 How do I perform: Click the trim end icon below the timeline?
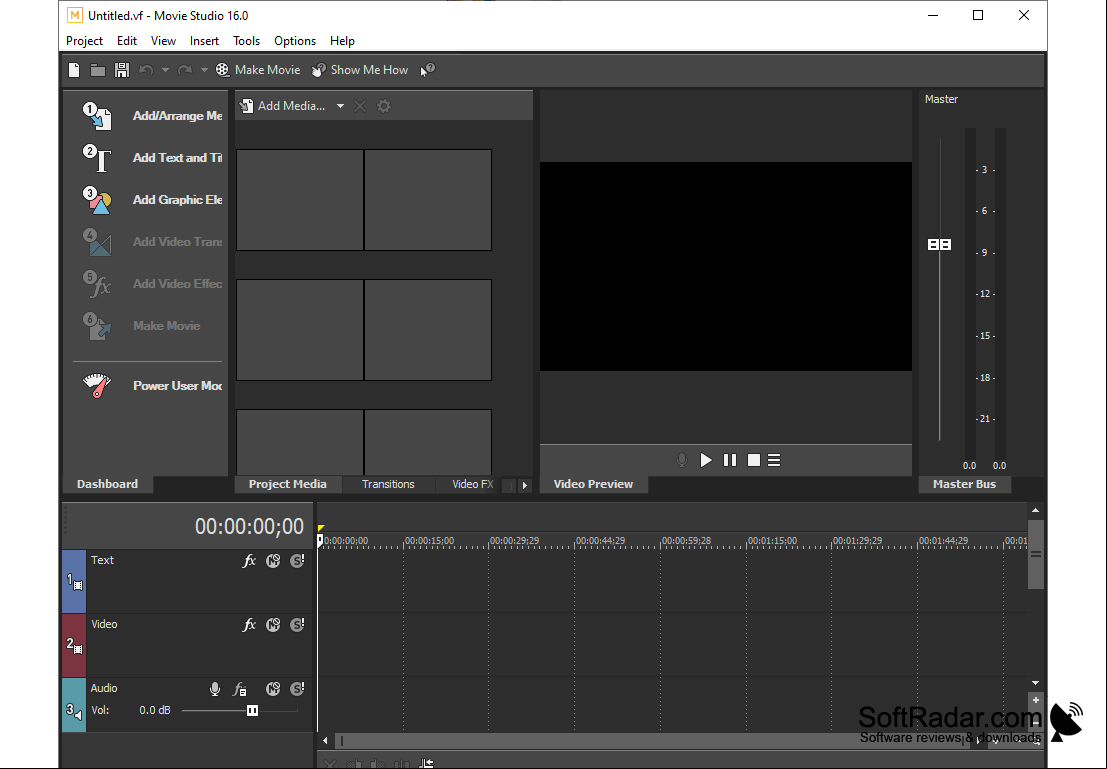click(x=378, y=763)
